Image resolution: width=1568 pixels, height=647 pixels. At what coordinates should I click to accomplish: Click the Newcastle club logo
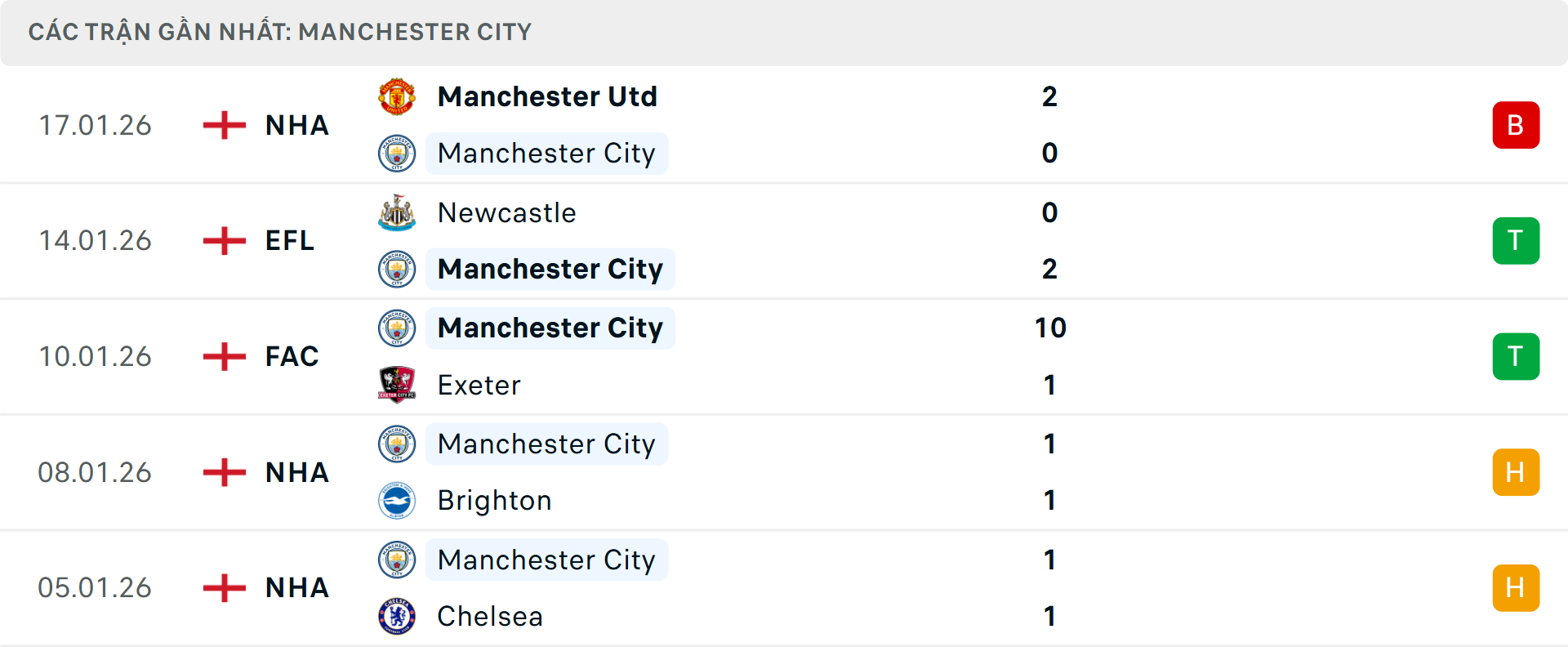click(397, 212)
